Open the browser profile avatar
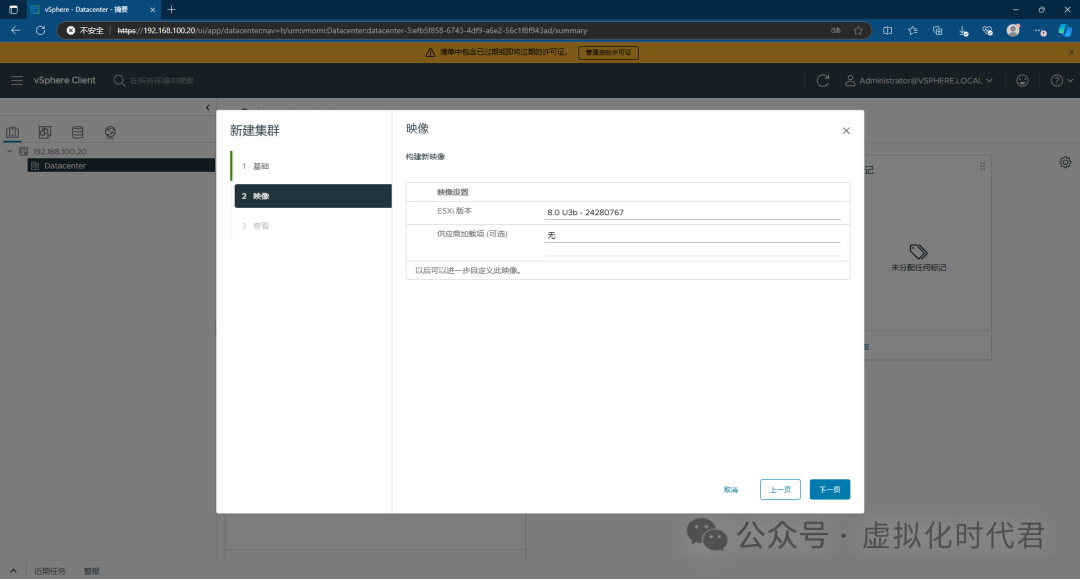This screenshot has height=579, width=1080. 1013,30
